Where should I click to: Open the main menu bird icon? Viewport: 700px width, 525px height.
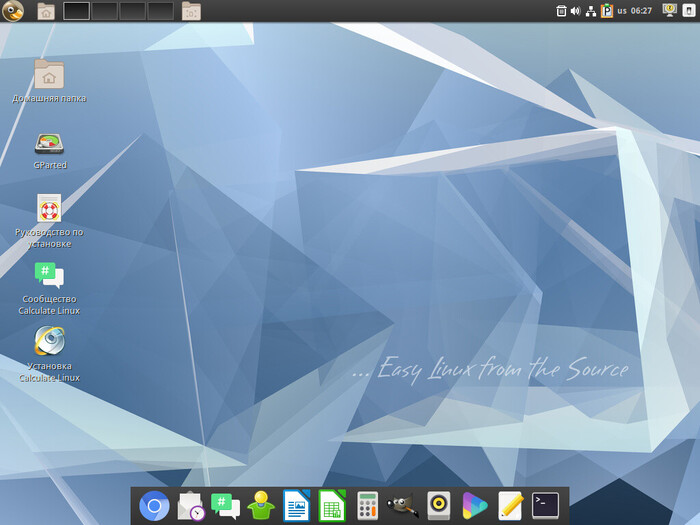(x=12, y=11)
